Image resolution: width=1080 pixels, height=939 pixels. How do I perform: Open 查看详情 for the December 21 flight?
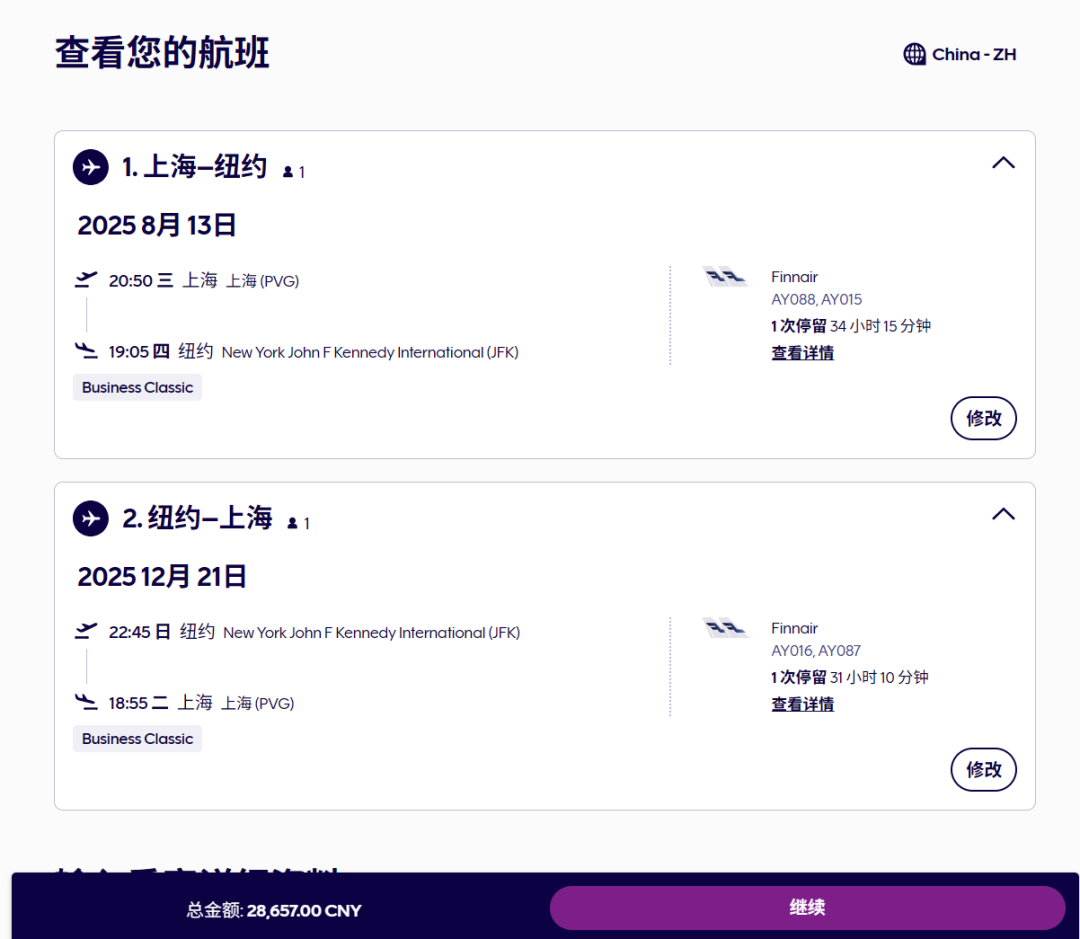click(802, 704)
